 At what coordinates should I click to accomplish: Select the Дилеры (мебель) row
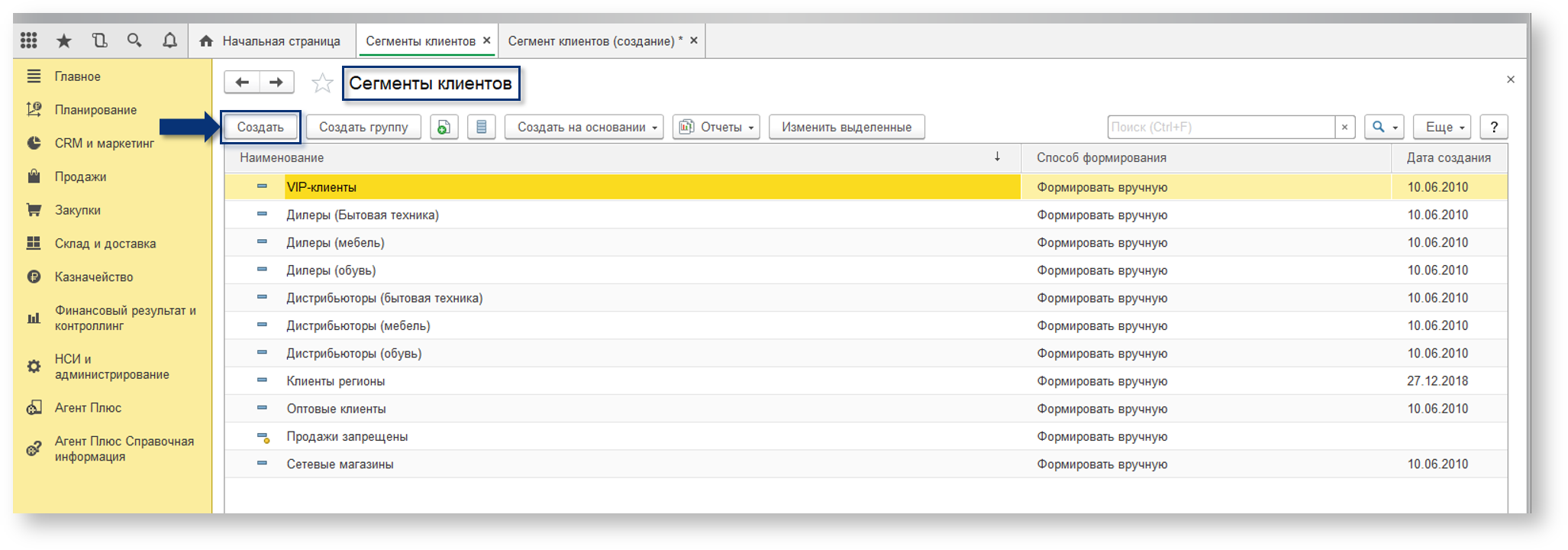pyautogui.click(x=866, y=242)
